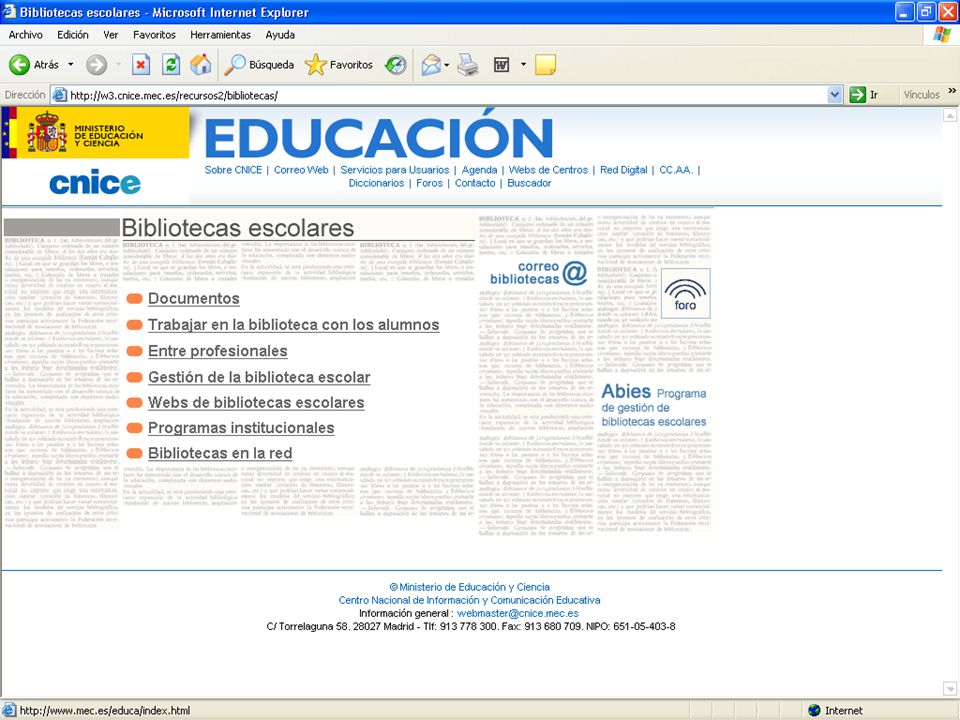Click the green Ir go arrow
960x720 pixels.
tap(857, 94)
